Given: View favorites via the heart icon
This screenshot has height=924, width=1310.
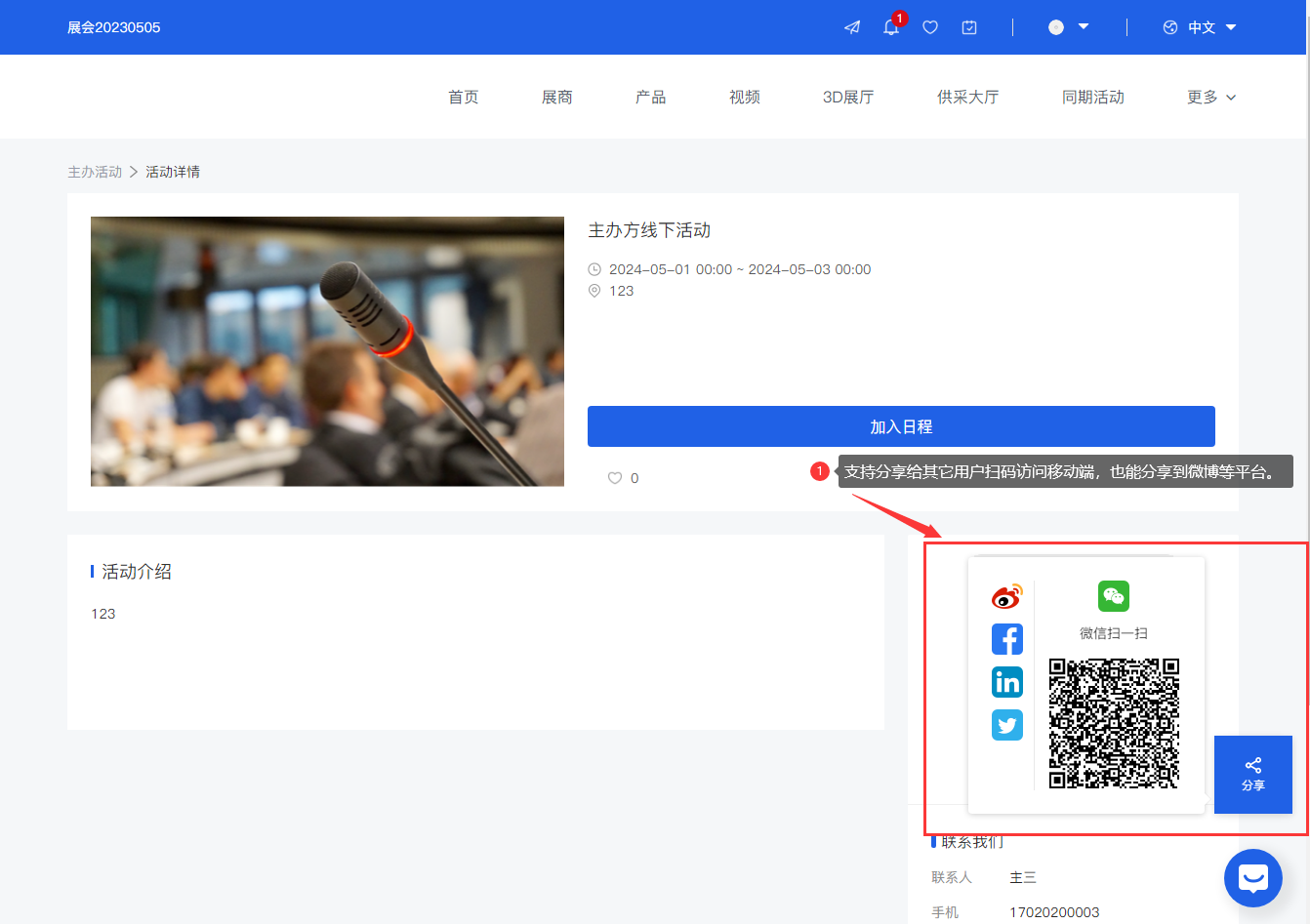Looking at the screenshot, I should pyautogui.click(x=929, y=27).
